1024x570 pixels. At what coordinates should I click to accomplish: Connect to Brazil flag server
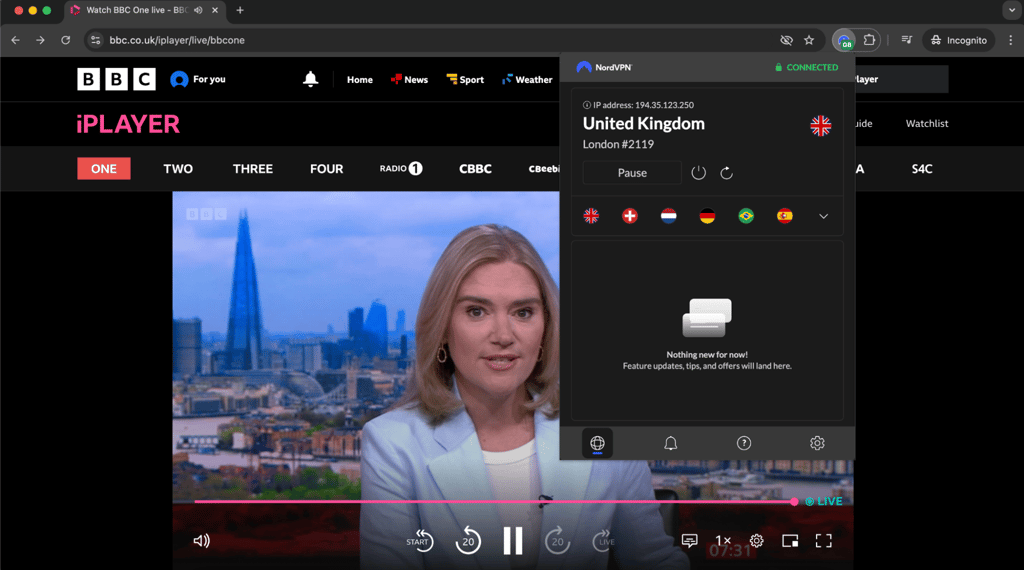[x=746, y=215]
